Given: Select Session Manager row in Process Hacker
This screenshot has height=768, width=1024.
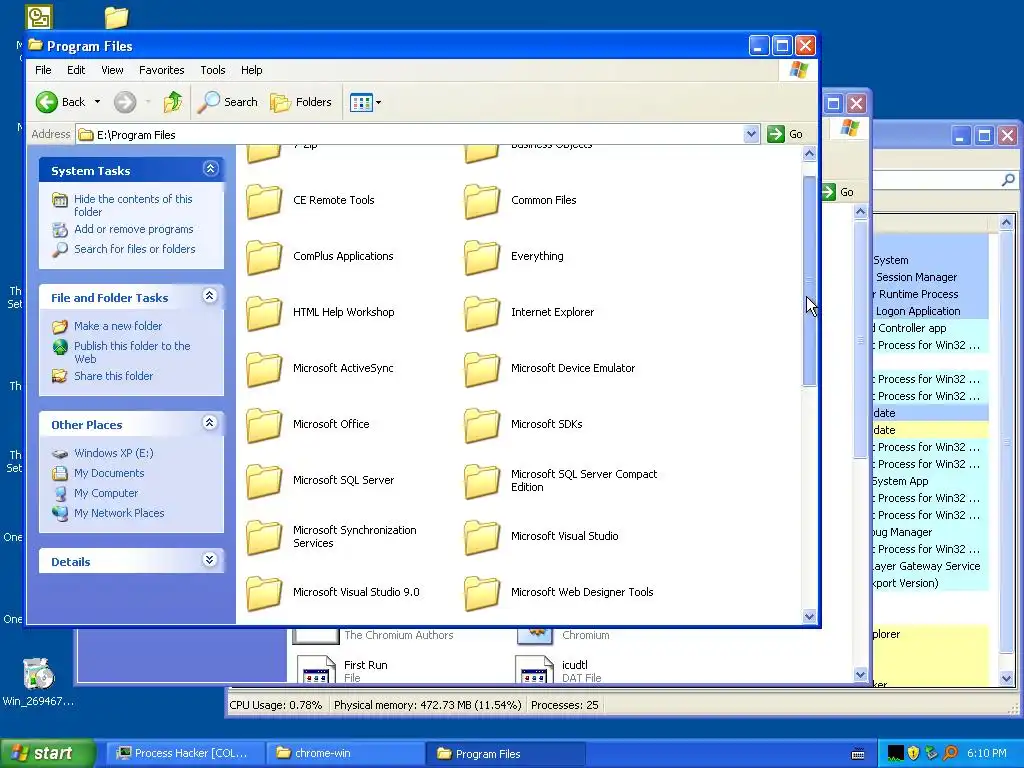Looking at the screenshot, I should click(930, 277).
